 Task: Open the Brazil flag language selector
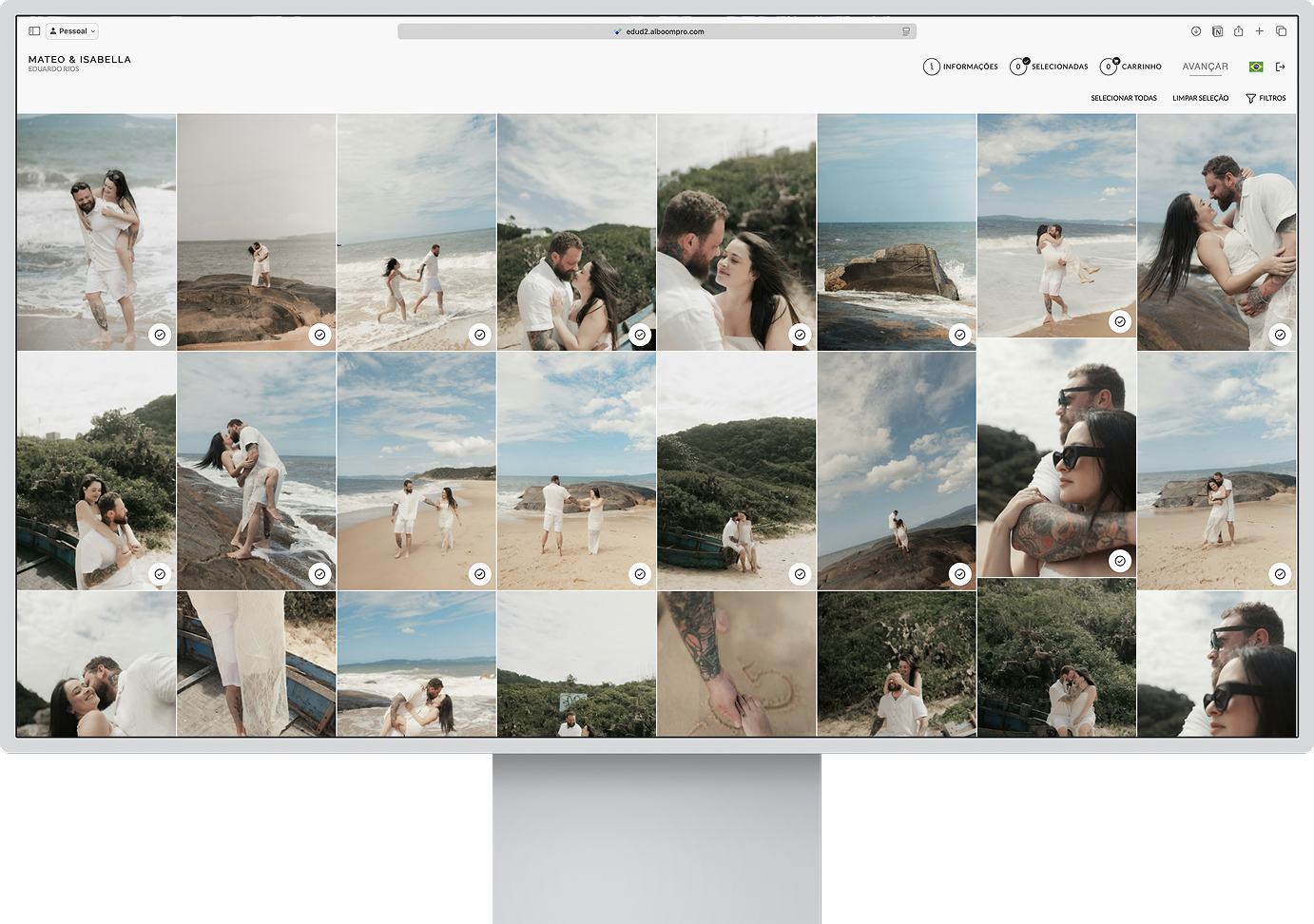[1256, 67]
